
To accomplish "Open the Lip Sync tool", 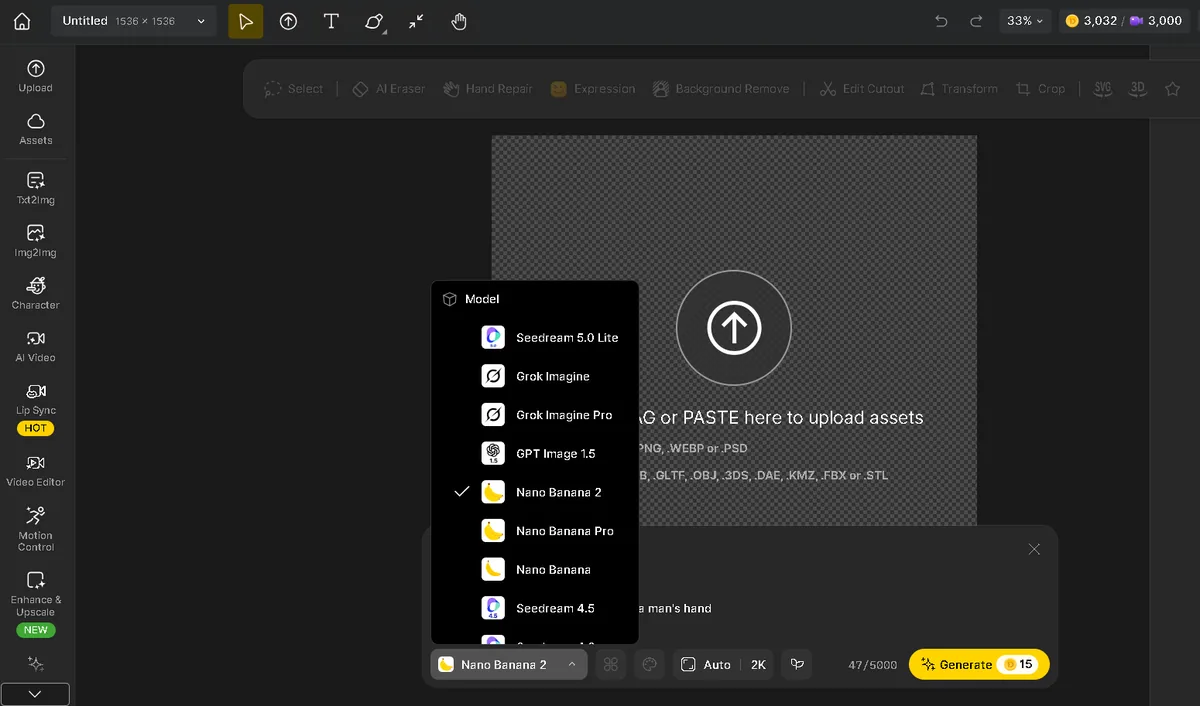I will (x=35, y=397).
